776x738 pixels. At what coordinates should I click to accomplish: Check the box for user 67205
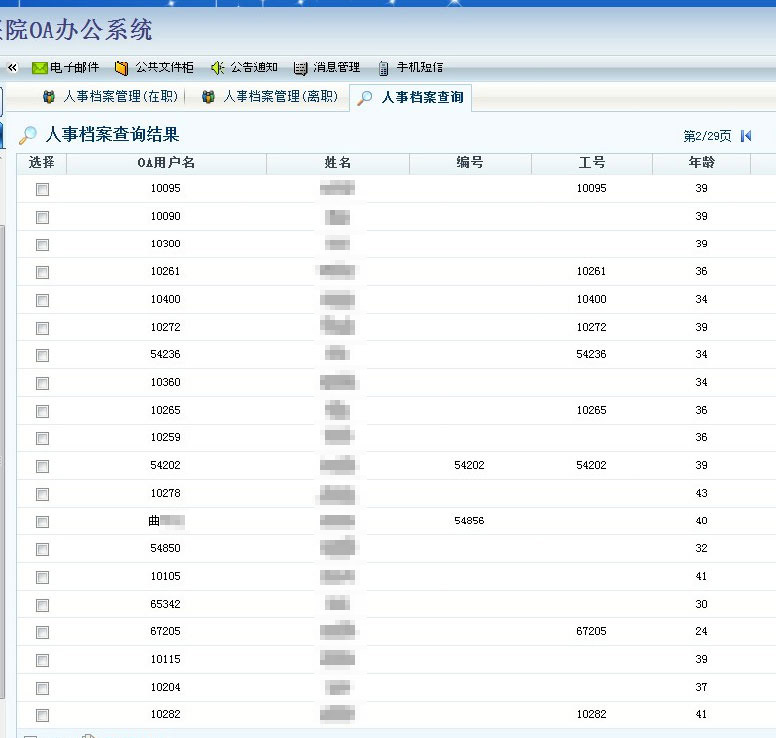pos(43,632)
